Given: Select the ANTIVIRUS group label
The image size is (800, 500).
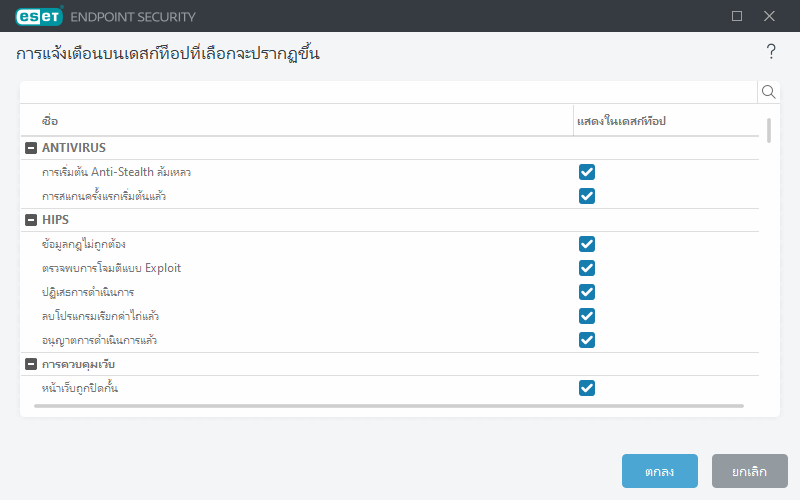Looking at the screenshot, I should (74, 148).
